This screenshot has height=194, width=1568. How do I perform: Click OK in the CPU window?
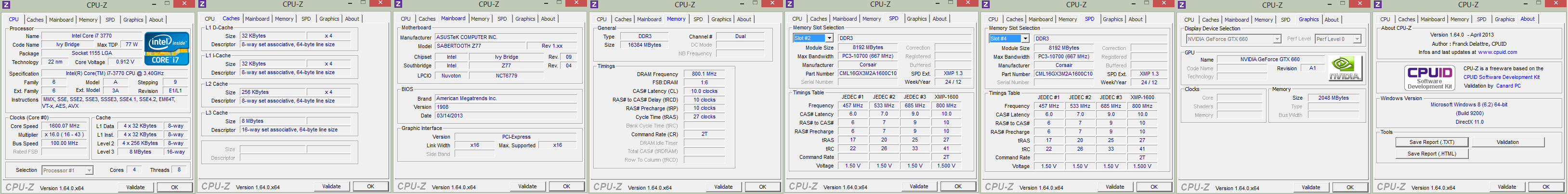click(x=174, y=187)
